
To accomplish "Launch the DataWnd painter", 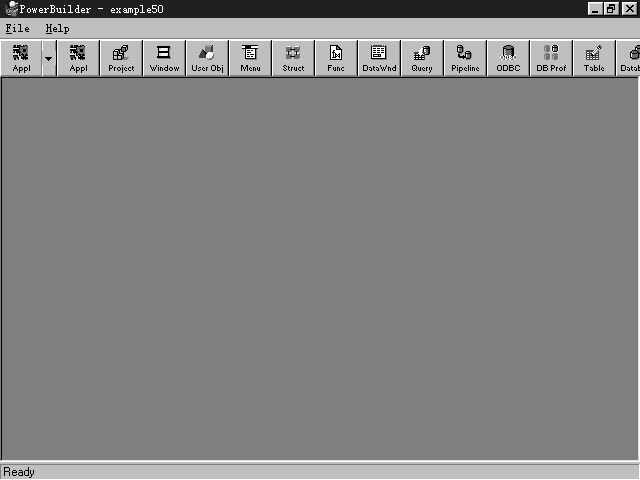I will (379, 58).
